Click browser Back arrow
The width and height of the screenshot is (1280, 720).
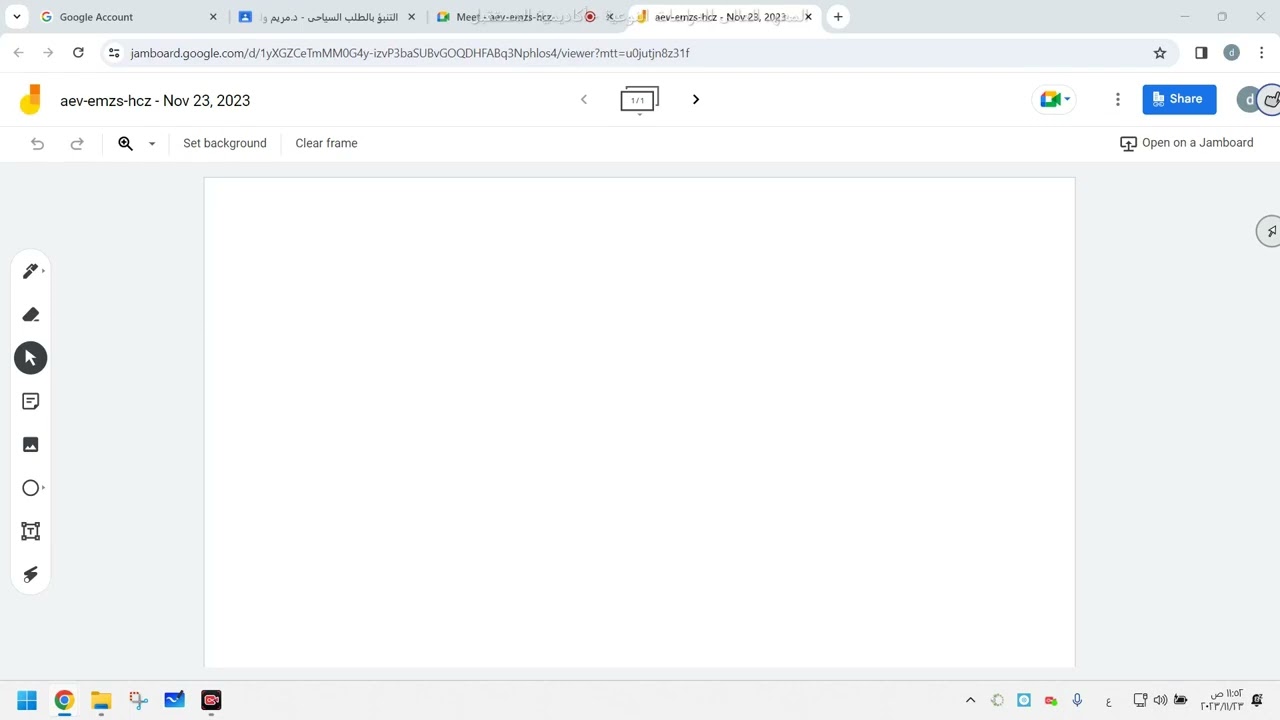(18, 53)
